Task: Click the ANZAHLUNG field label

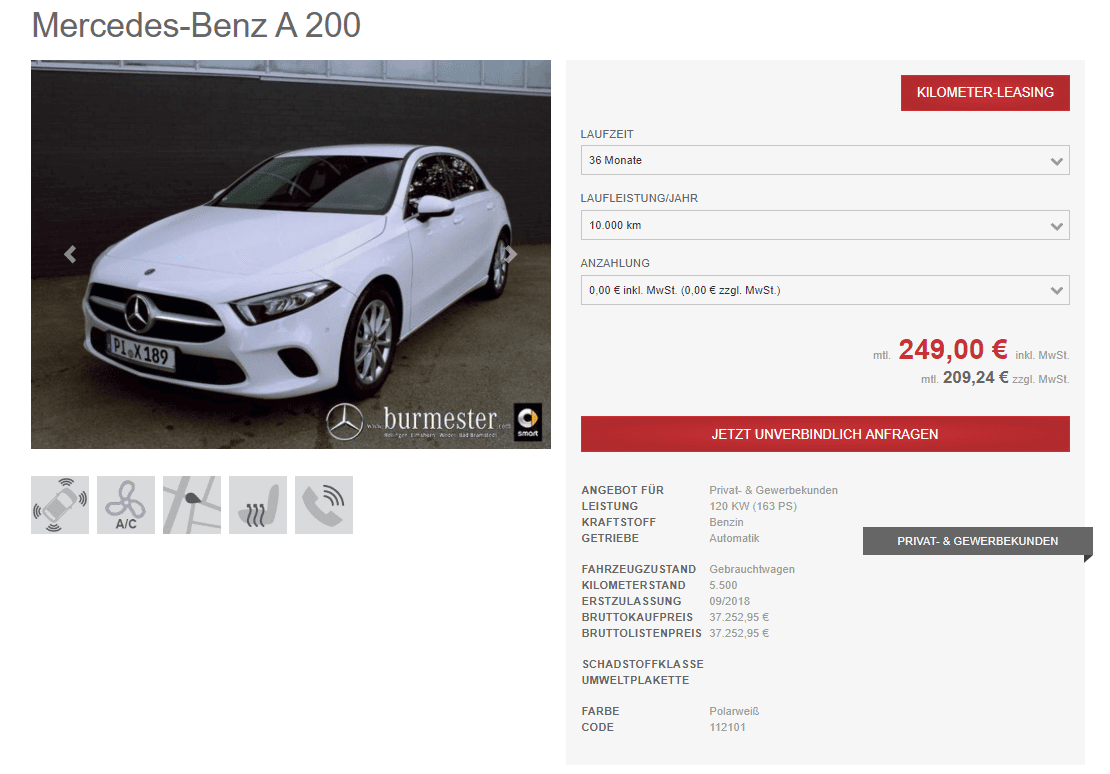Action: coord(615,263)
